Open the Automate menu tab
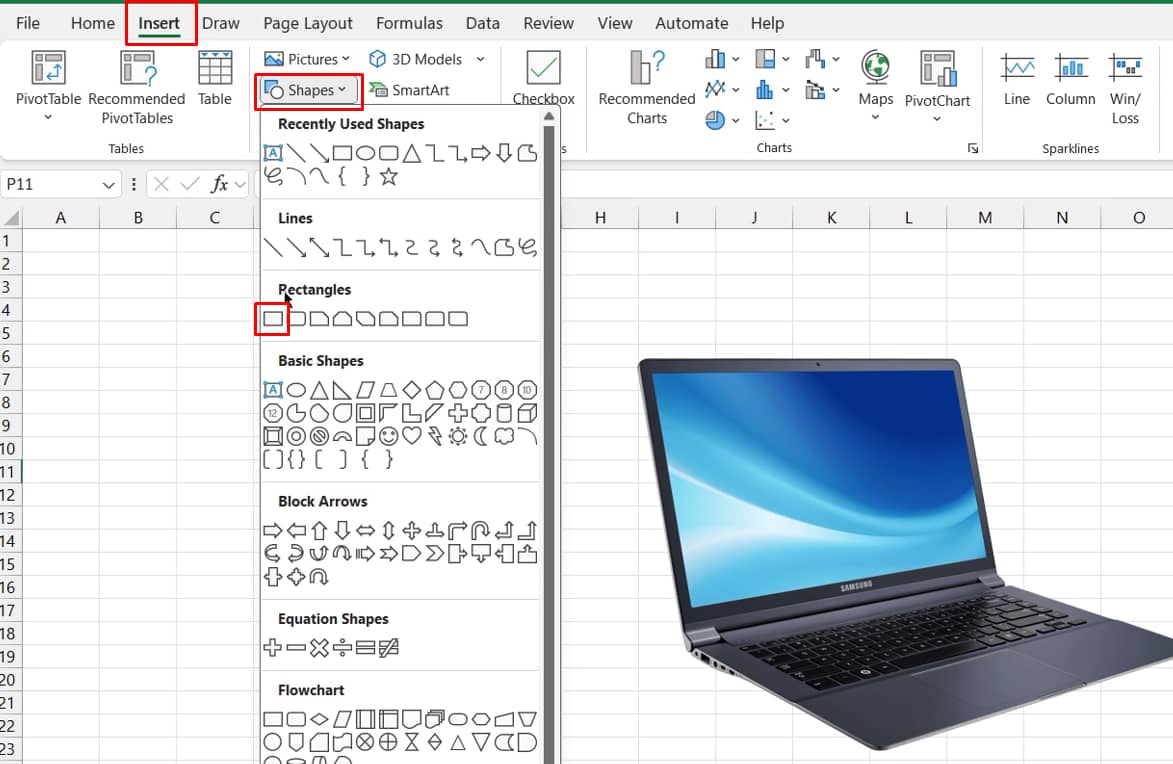The height and width of the screenshot is (764, 1173). tap(691, 22)
